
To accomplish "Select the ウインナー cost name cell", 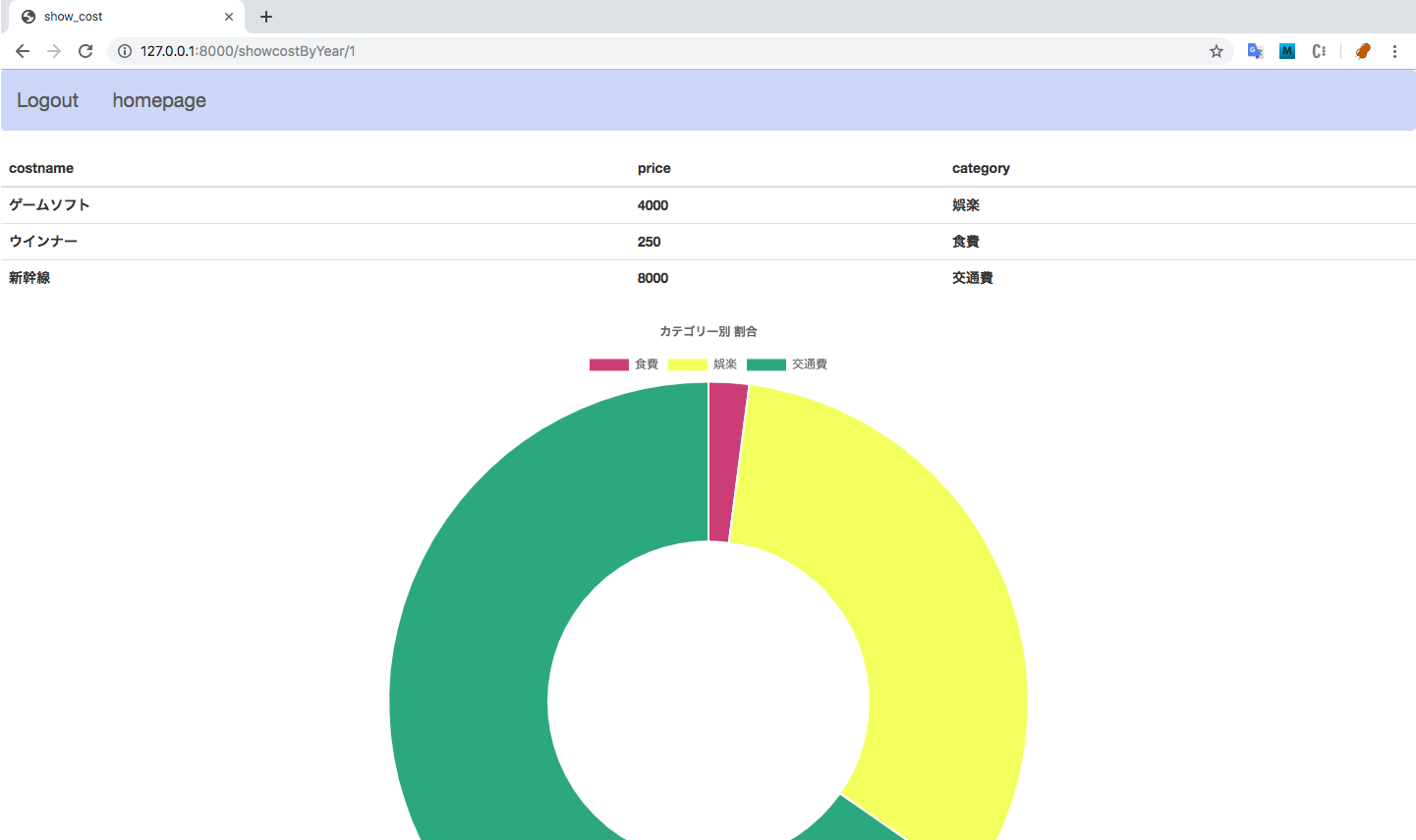I will tap(43, 241).
